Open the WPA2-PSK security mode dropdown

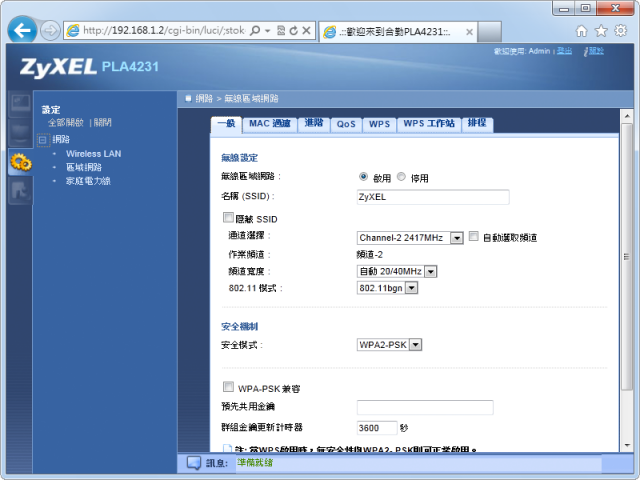tap(389, 345)
